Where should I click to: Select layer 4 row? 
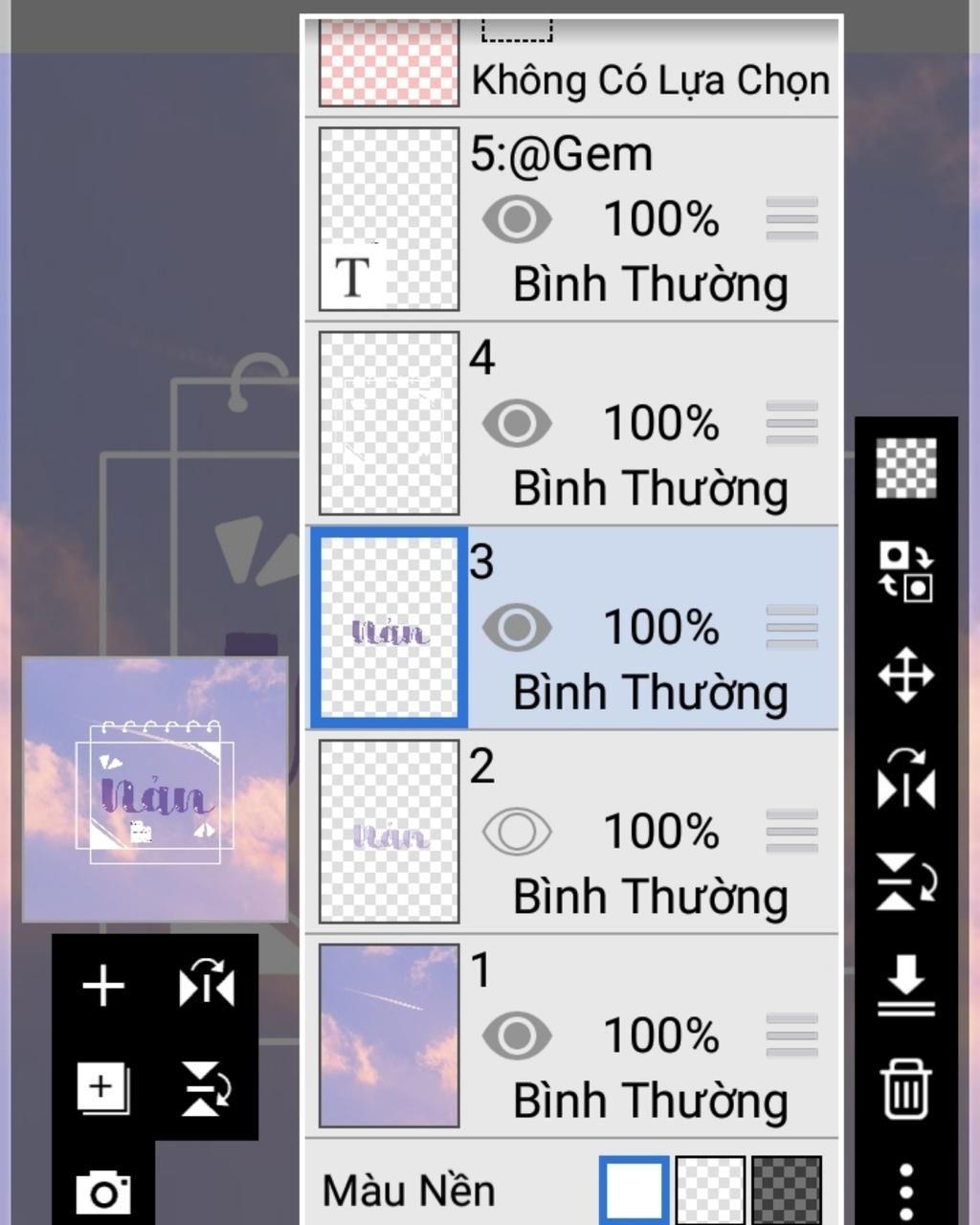point(572,423)
